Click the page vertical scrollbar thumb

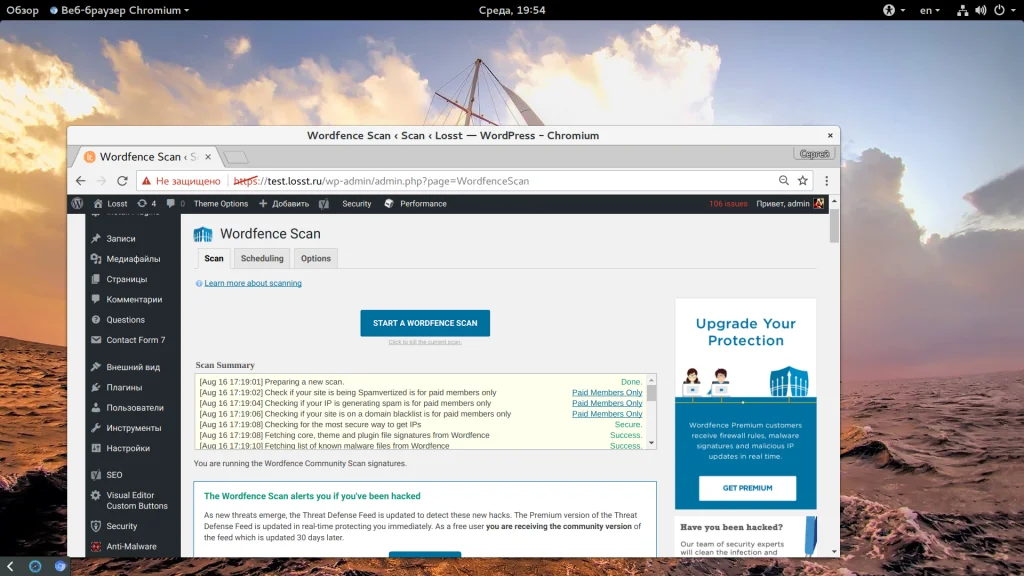click(834, 226)
